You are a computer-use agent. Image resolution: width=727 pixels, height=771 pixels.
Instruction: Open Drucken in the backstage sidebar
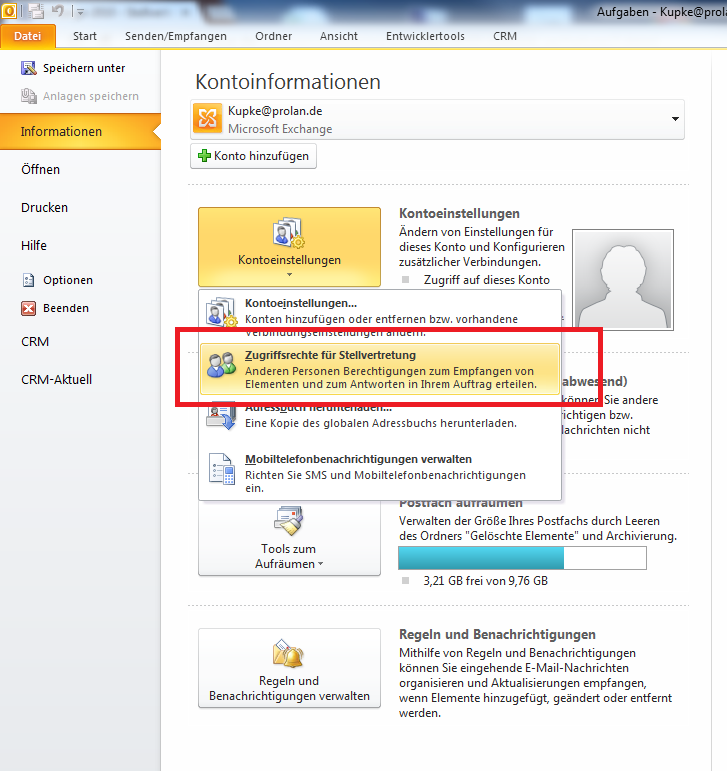(45, 208)
